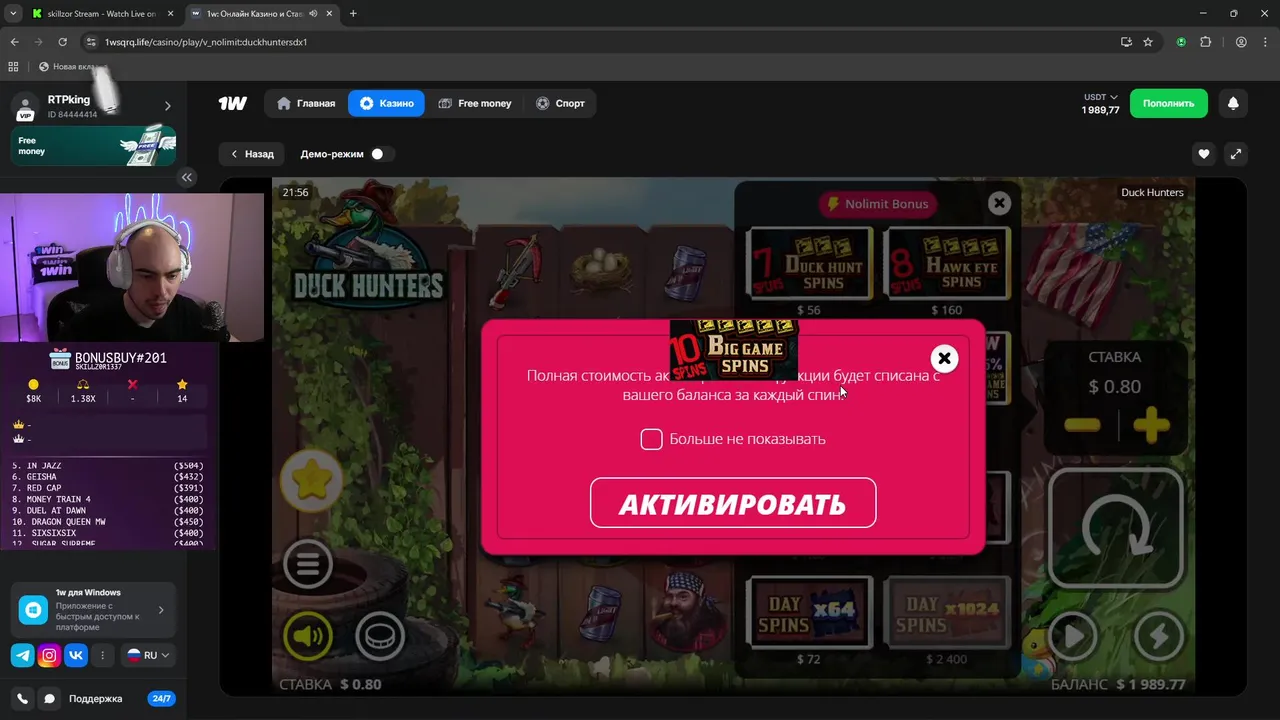Open the browser extensions puzzle icon
Image resolution: width=1280 pixels, height=720 pixels.
pyautogui.click(x=1205, y=42)
